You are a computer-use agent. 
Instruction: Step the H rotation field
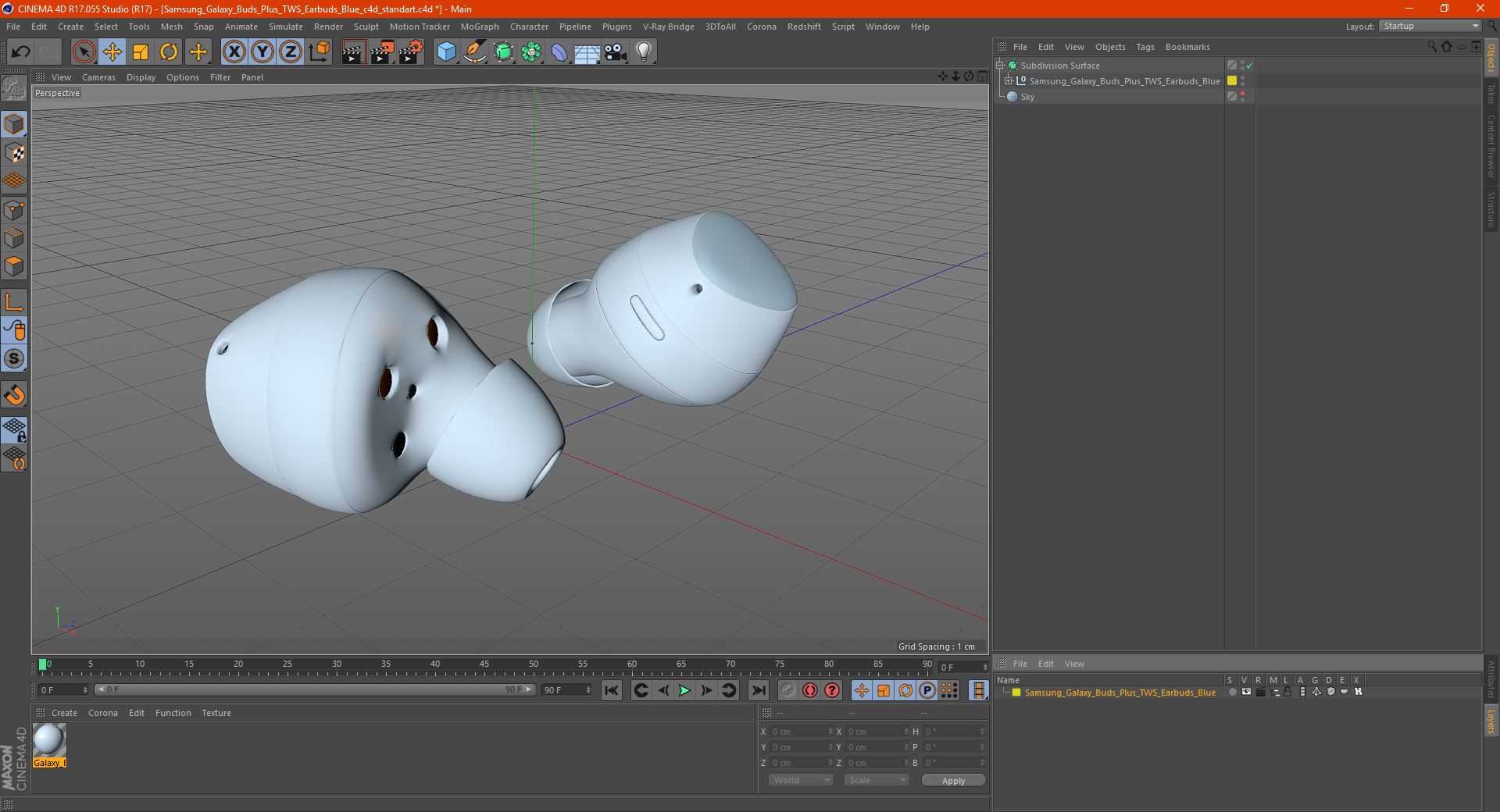point(982,732)
